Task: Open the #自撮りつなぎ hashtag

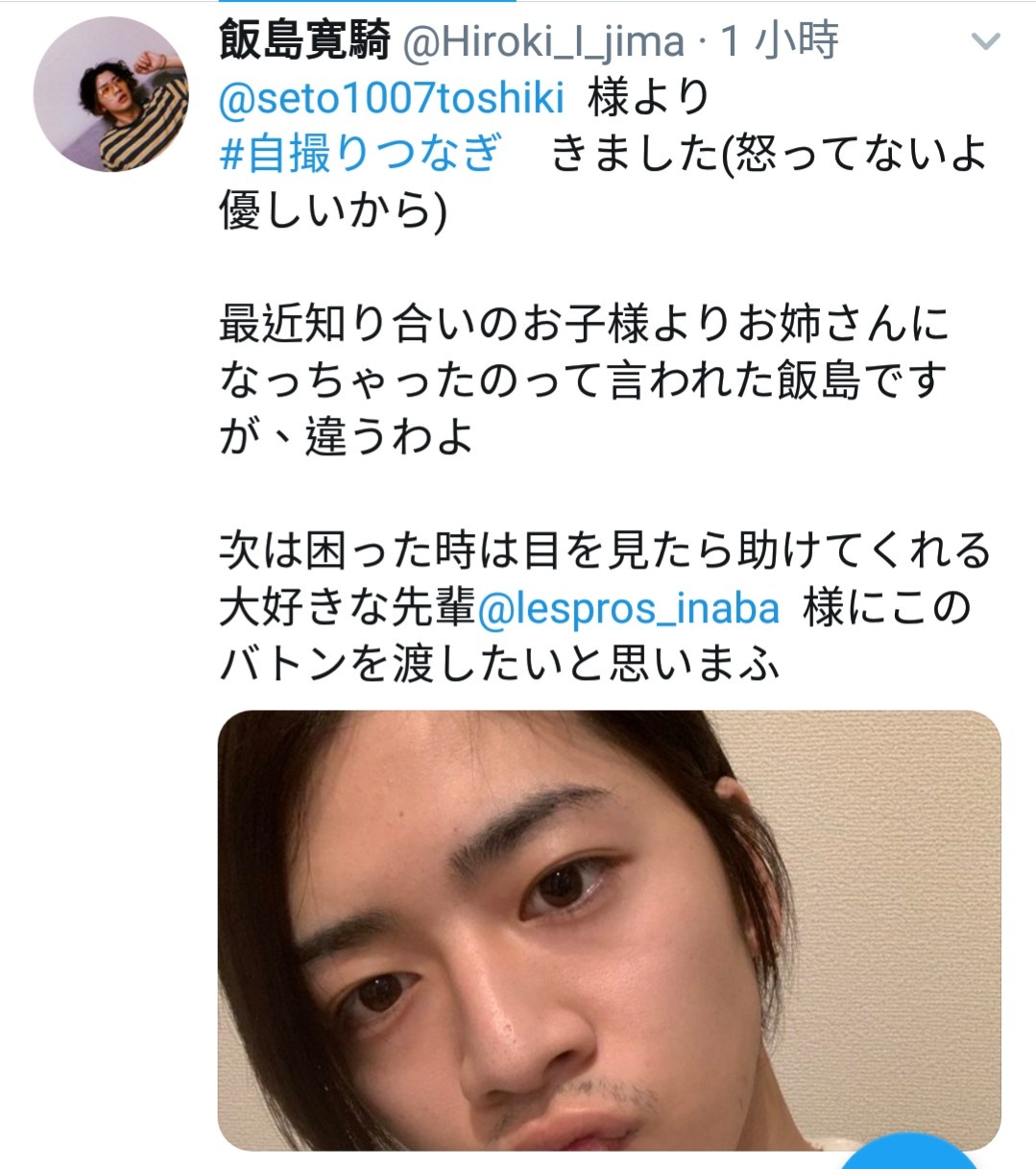Action: pos(360,154)
